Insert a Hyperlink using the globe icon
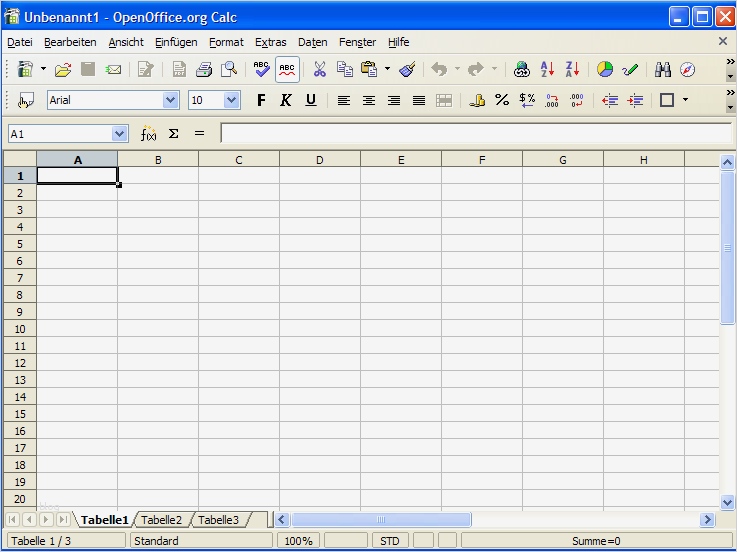The image size is (737, 552). point(522,70)
